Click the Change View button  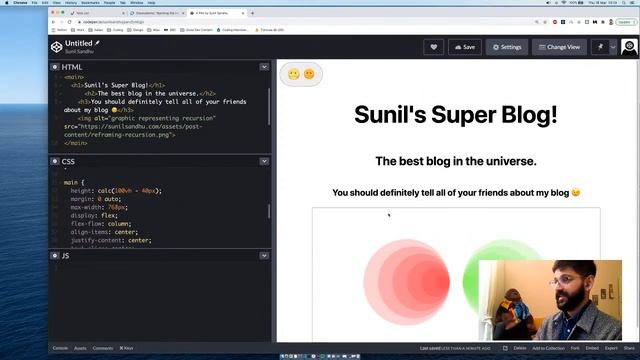pos(559,47)
